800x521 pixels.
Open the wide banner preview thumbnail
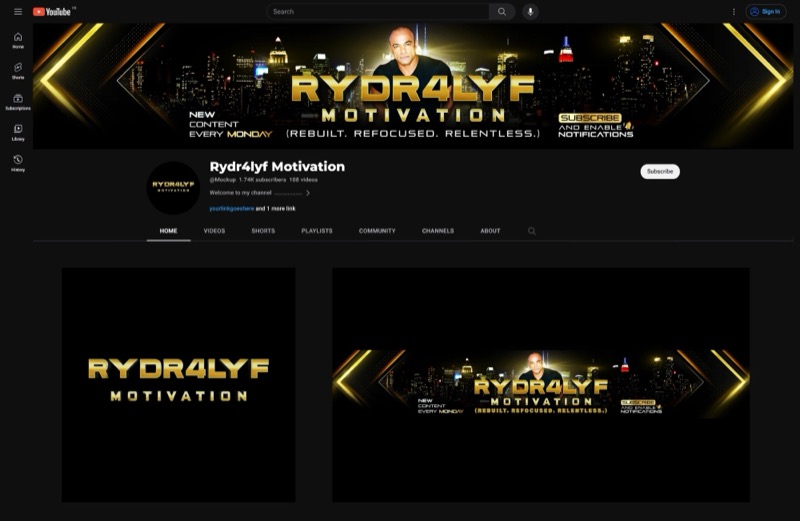(541, 385)
